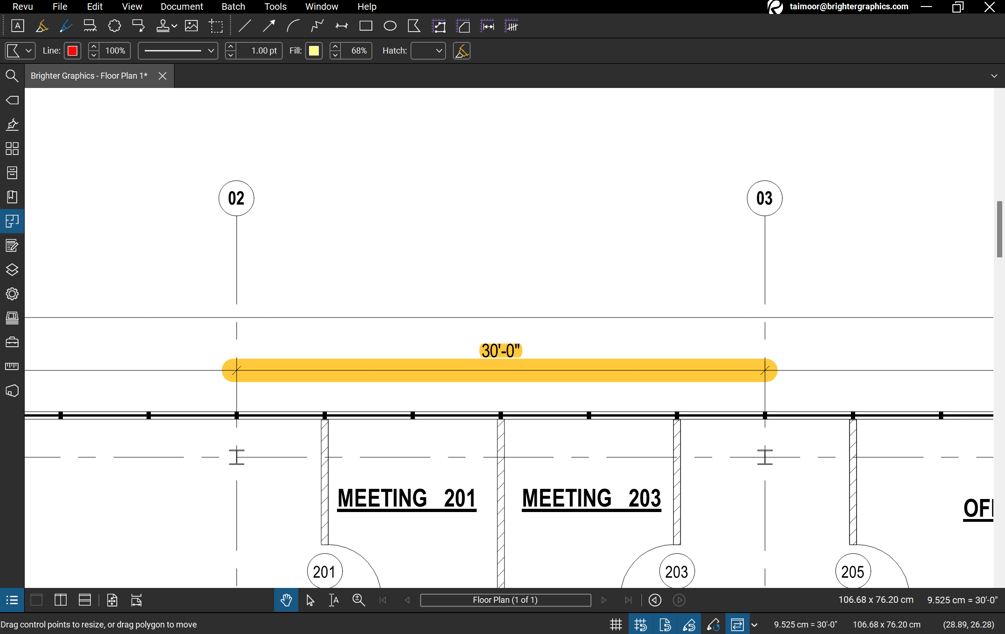
Task: Toggle the Pan tool
Action: tap(287, 600)
